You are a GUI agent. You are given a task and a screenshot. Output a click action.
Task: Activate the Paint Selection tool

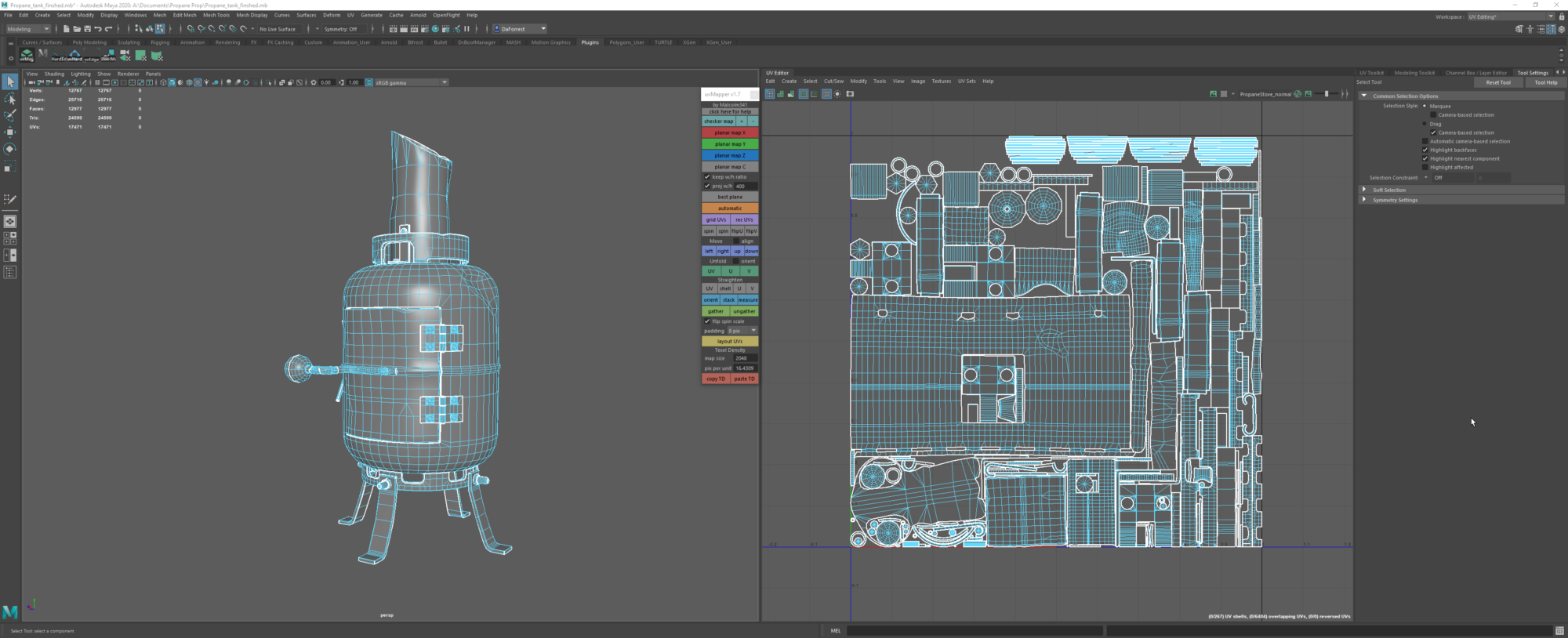click(x=10, y=115)
